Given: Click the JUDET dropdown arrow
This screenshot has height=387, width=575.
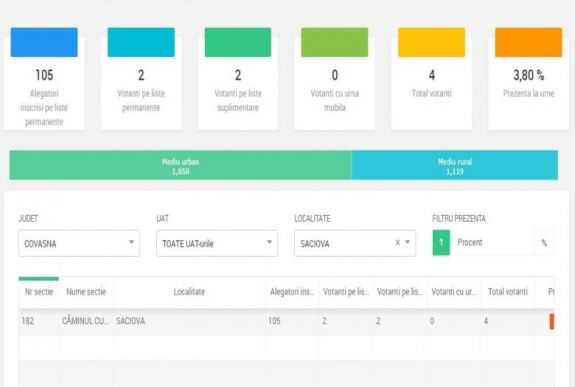Looking at the screenshot, I should (x=131, y=242).
